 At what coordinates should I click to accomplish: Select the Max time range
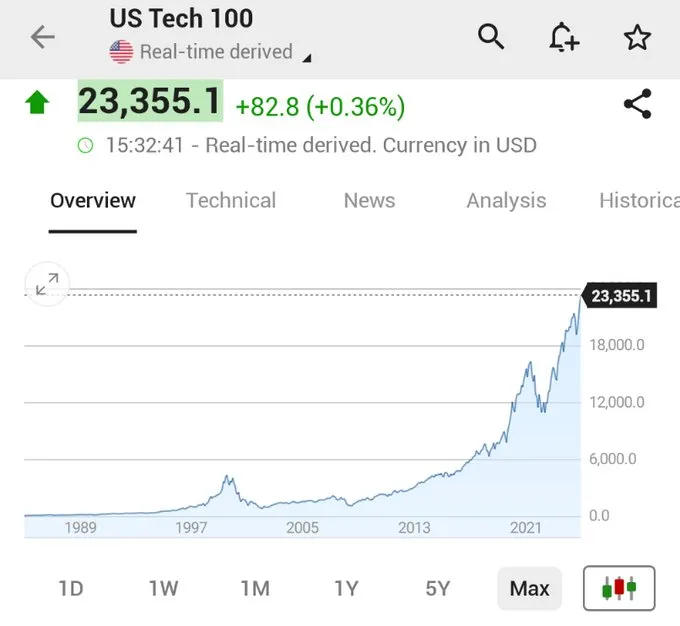(x=529, y=588)
